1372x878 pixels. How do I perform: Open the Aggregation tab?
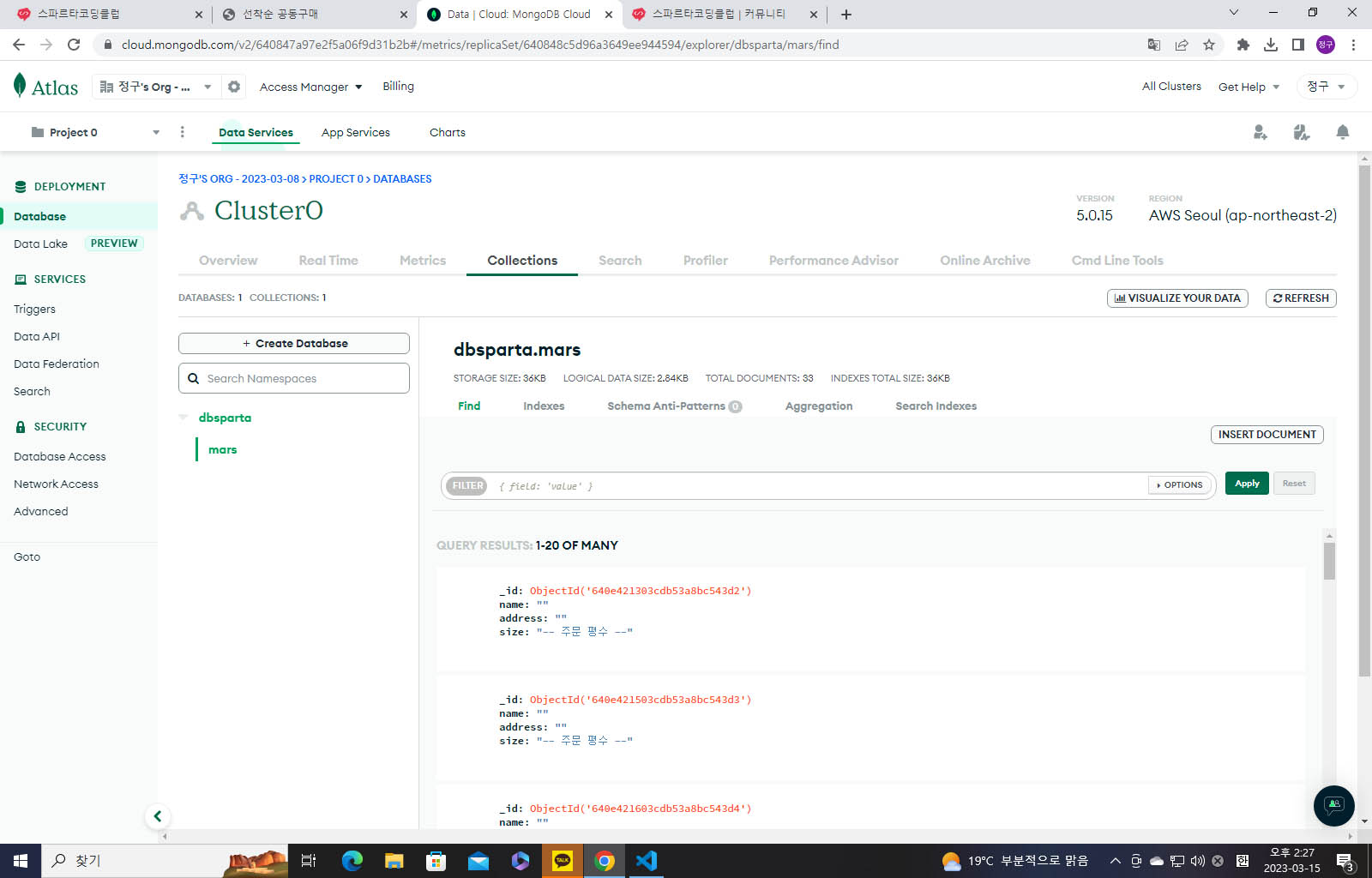(819, 406)
